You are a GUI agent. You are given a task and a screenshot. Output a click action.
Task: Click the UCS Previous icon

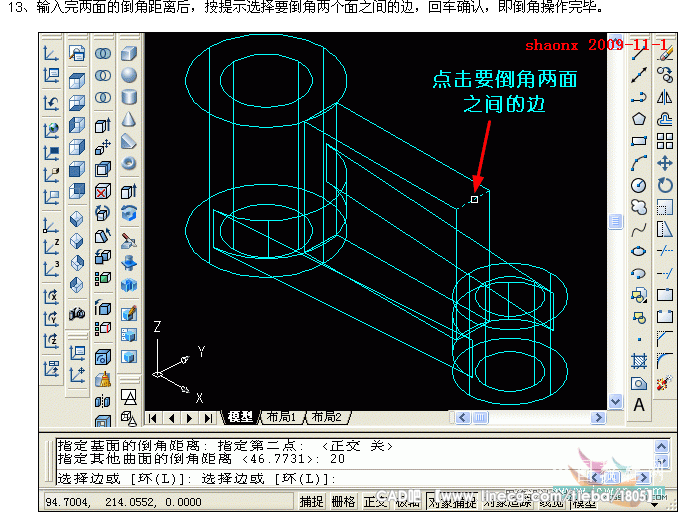click(x=51, y=103)
